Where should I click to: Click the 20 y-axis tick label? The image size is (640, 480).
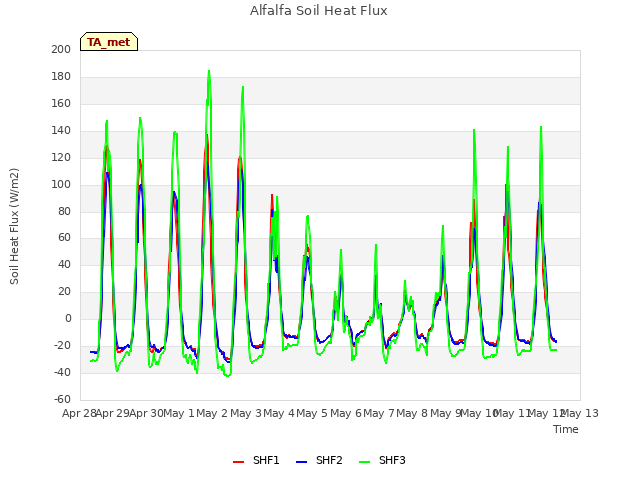coord(64,291)
